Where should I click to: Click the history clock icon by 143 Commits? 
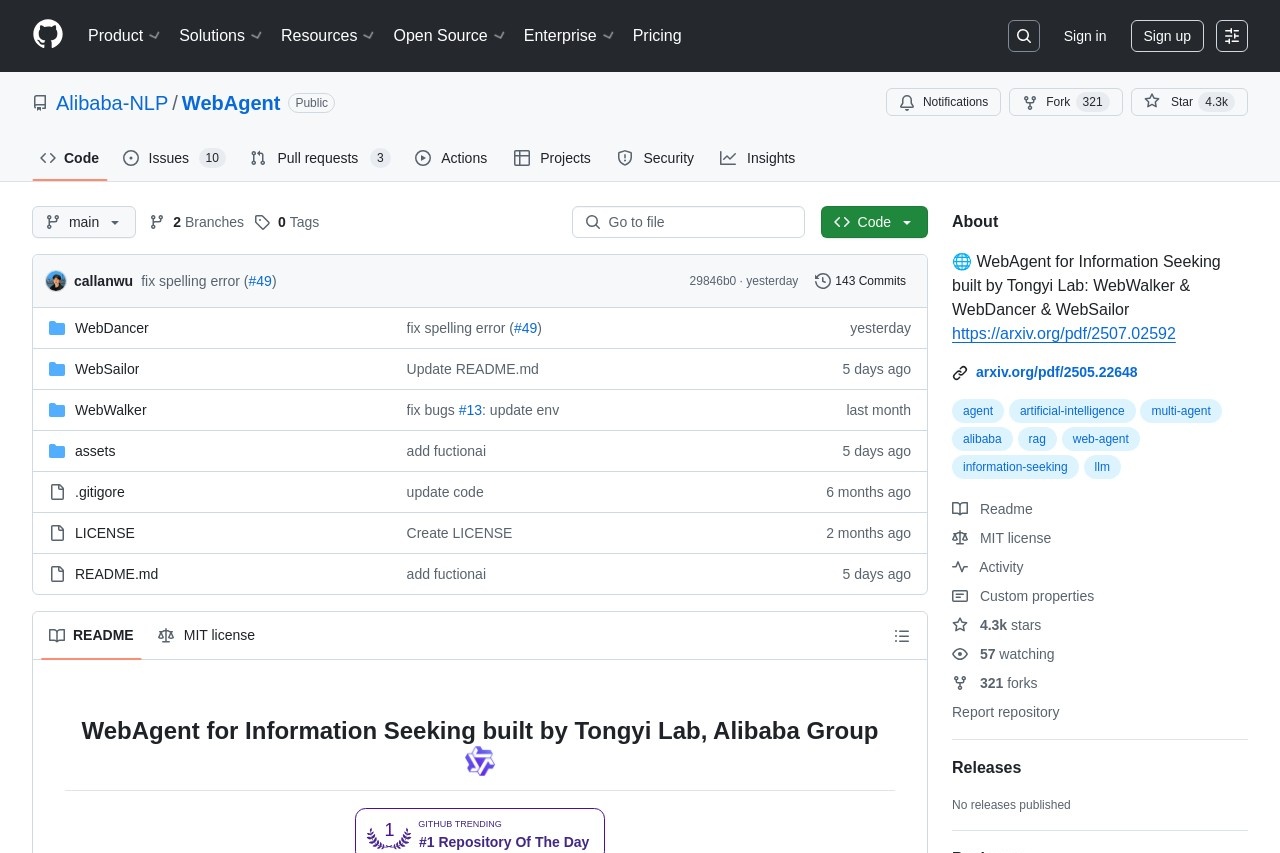pos(823,281)
